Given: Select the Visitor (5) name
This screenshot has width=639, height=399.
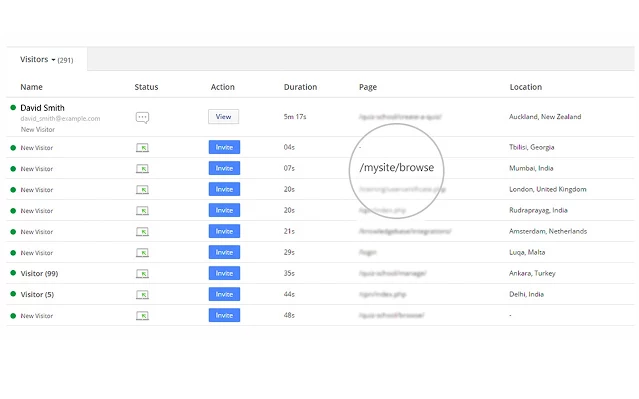Looking at the screenshot, I should pos(37,294).
